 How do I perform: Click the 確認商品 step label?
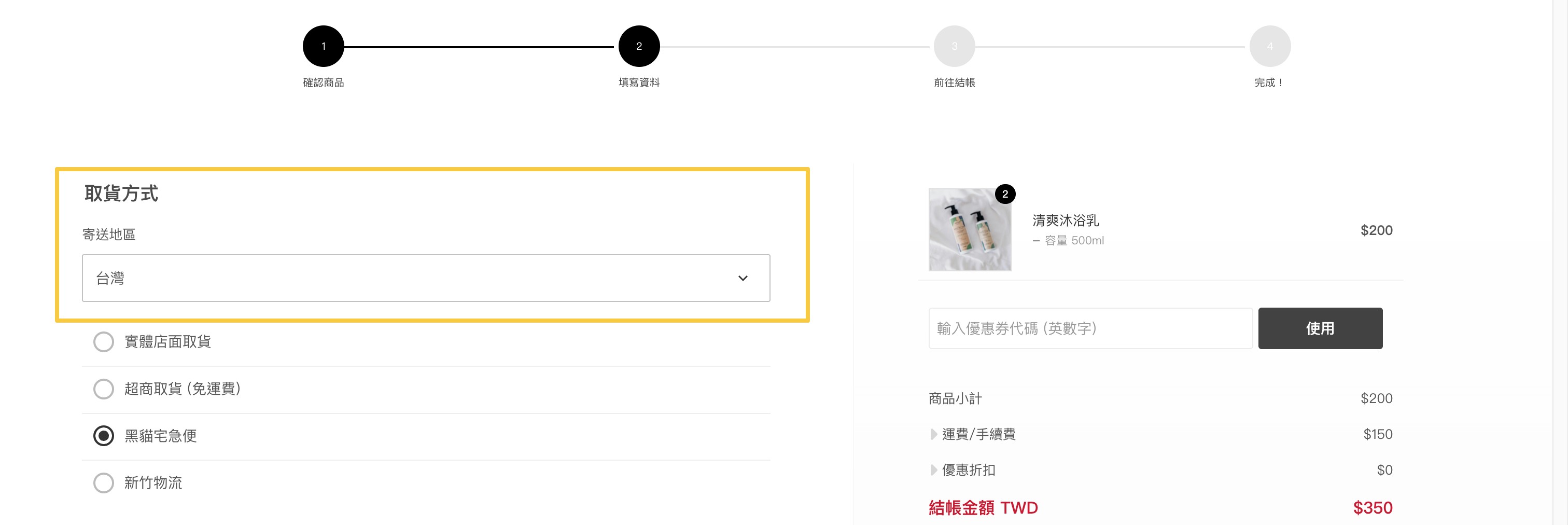tap(323, 82)
